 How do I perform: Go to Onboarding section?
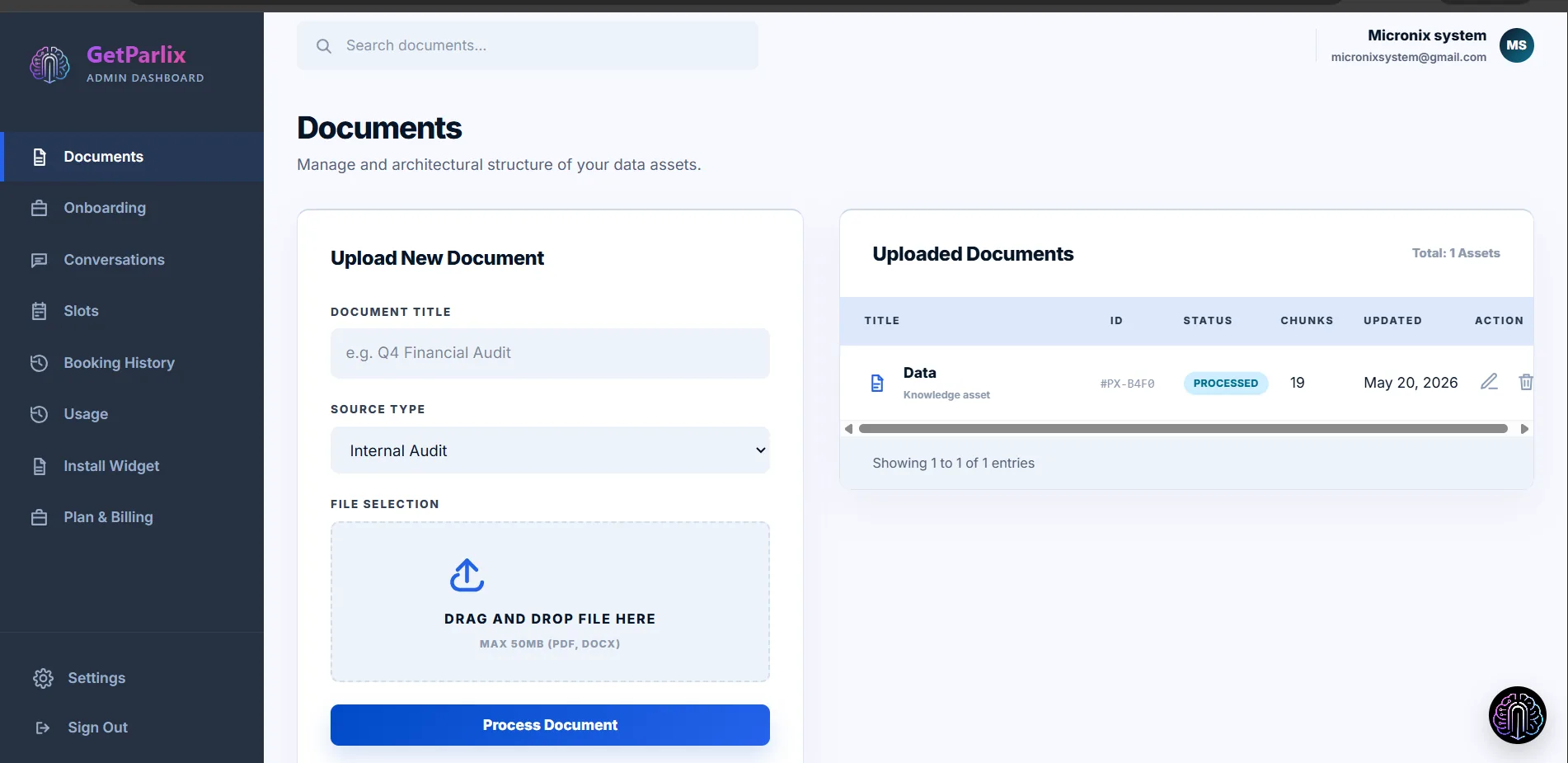[x=132, y=208]
